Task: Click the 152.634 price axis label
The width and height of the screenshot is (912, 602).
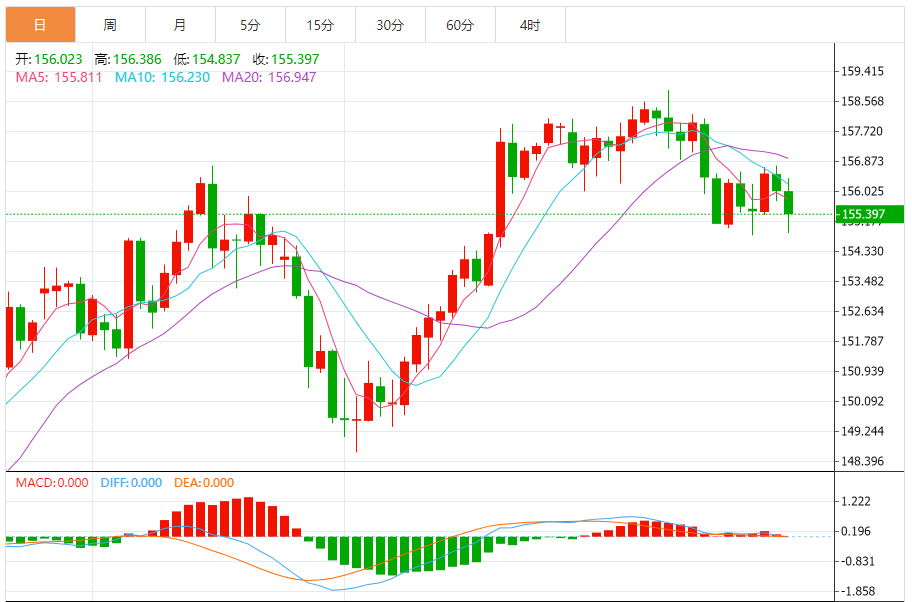Action: [863, 311]
